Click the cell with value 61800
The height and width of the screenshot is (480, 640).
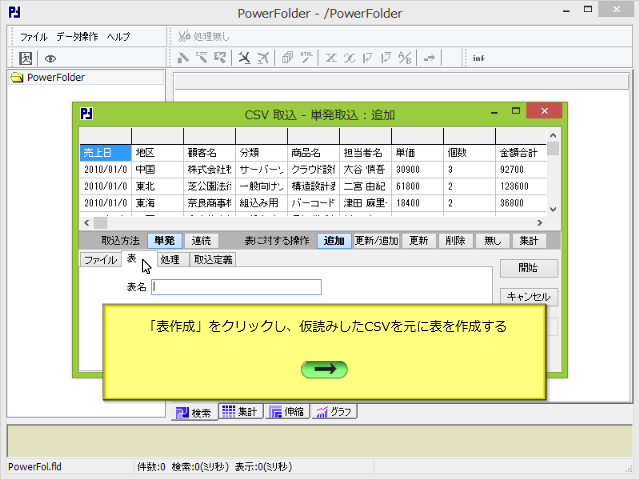(417, 186)
